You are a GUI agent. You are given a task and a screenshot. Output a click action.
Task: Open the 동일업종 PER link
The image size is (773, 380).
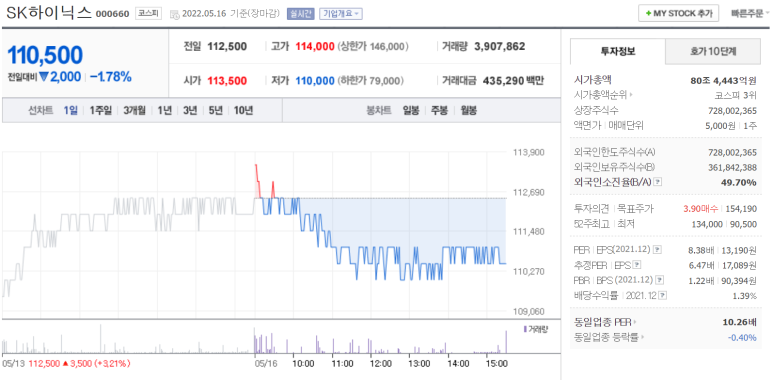pos(603,322)
